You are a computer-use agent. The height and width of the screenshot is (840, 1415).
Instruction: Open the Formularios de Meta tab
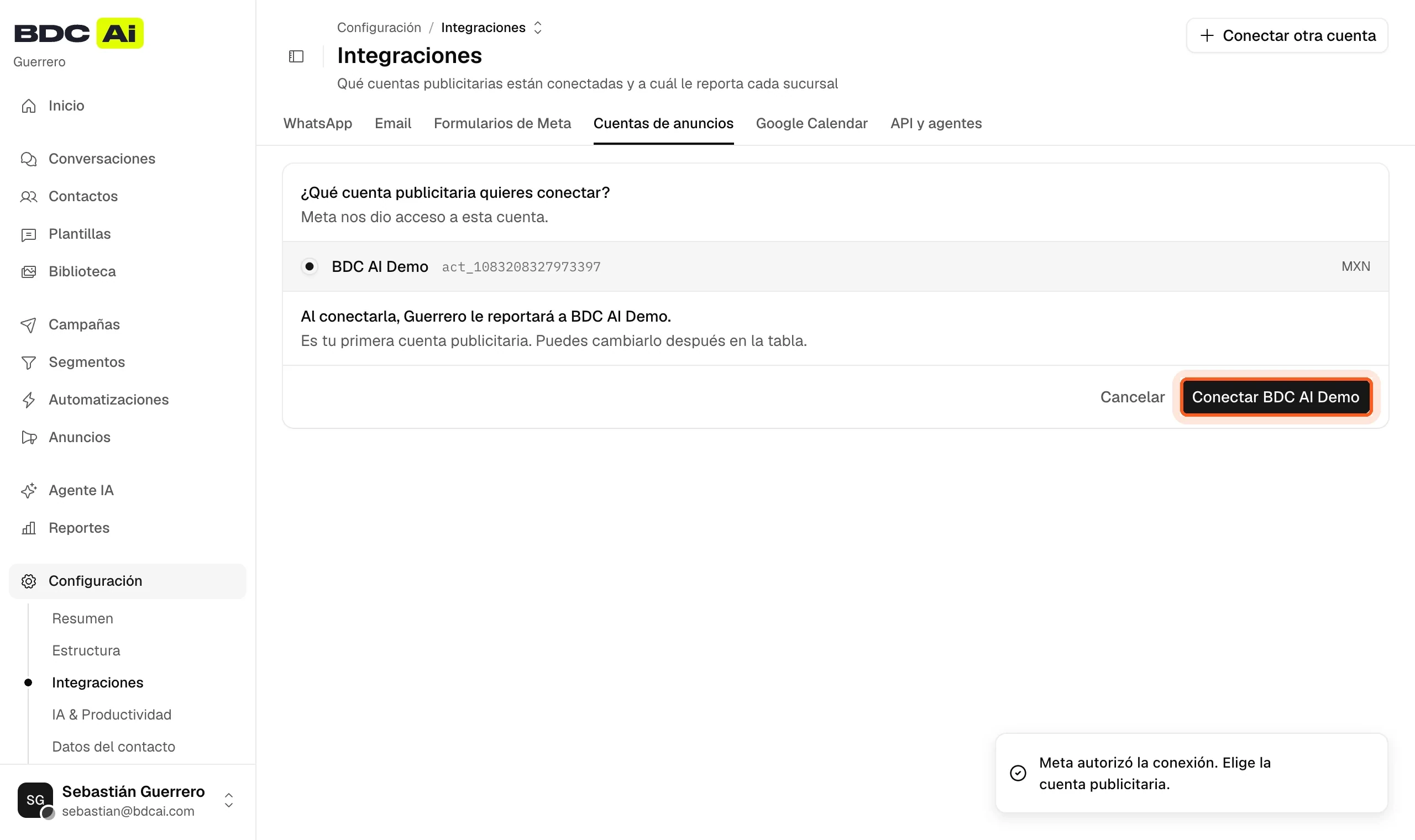502,123
